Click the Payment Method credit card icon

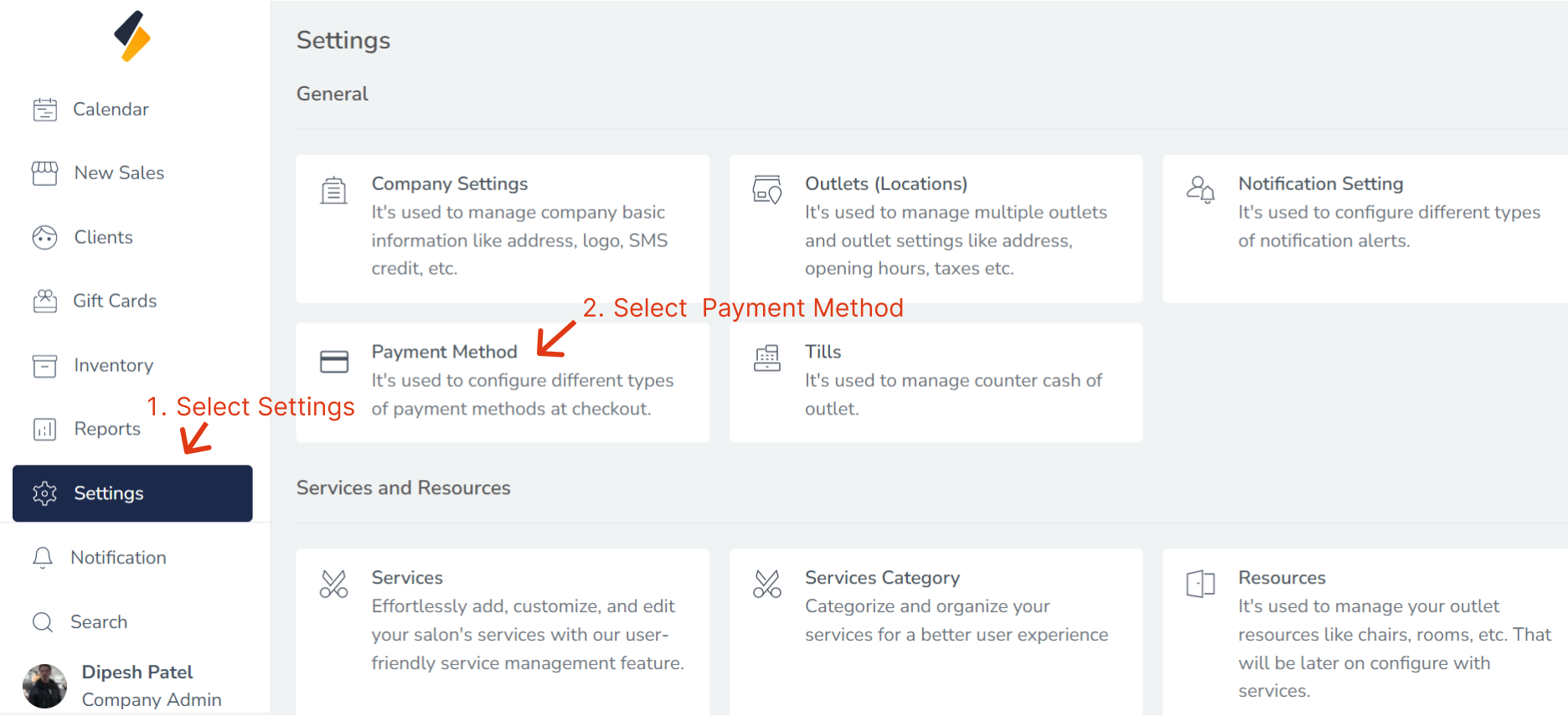click(334, 362)
